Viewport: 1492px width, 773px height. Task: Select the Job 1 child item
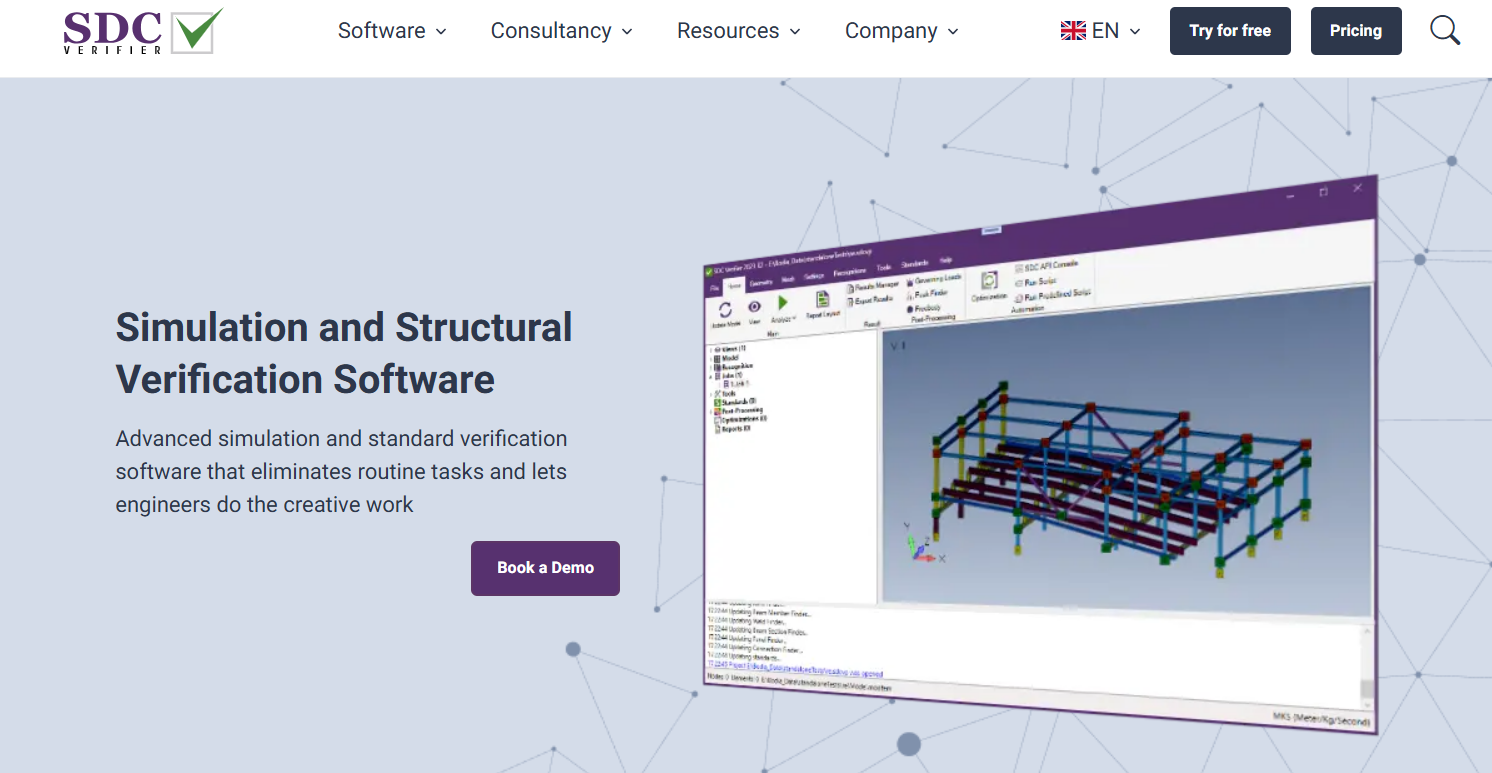(736, 384)
